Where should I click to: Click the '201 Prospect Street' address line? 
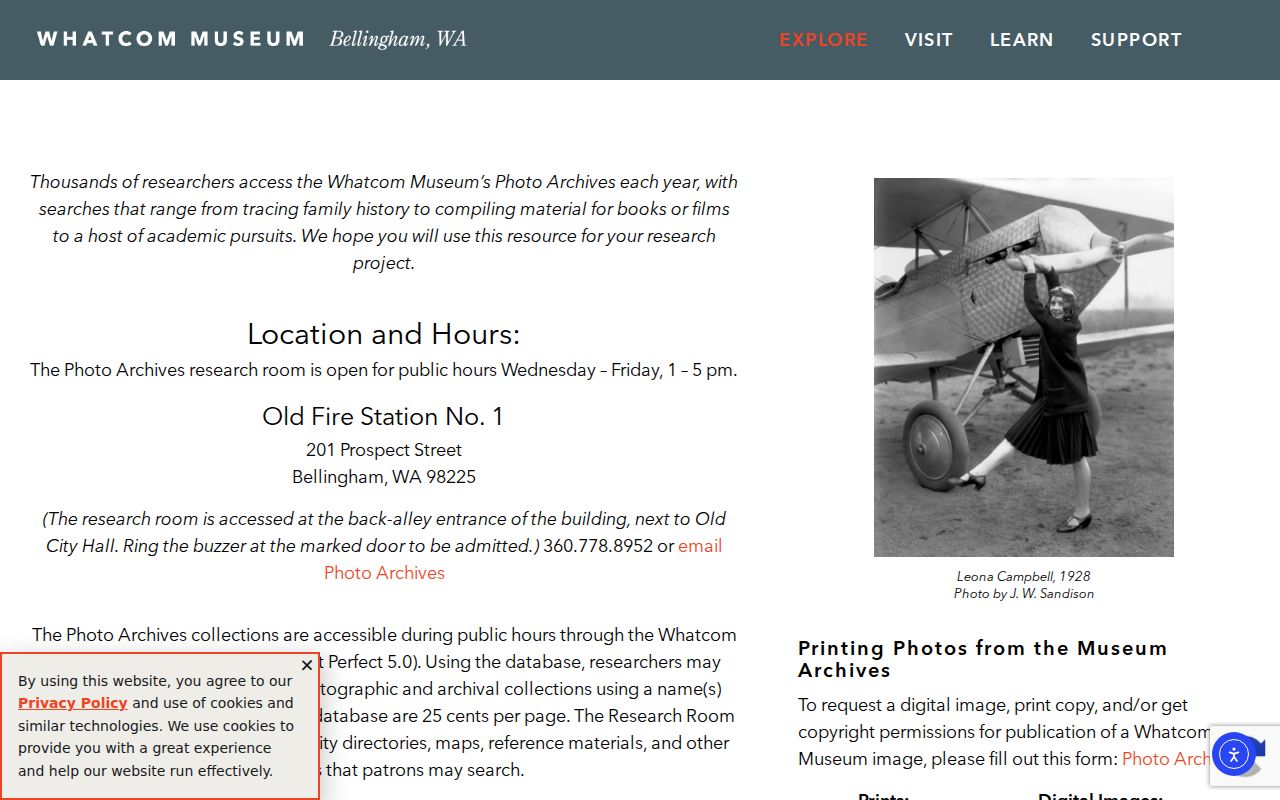pos(384,450)
